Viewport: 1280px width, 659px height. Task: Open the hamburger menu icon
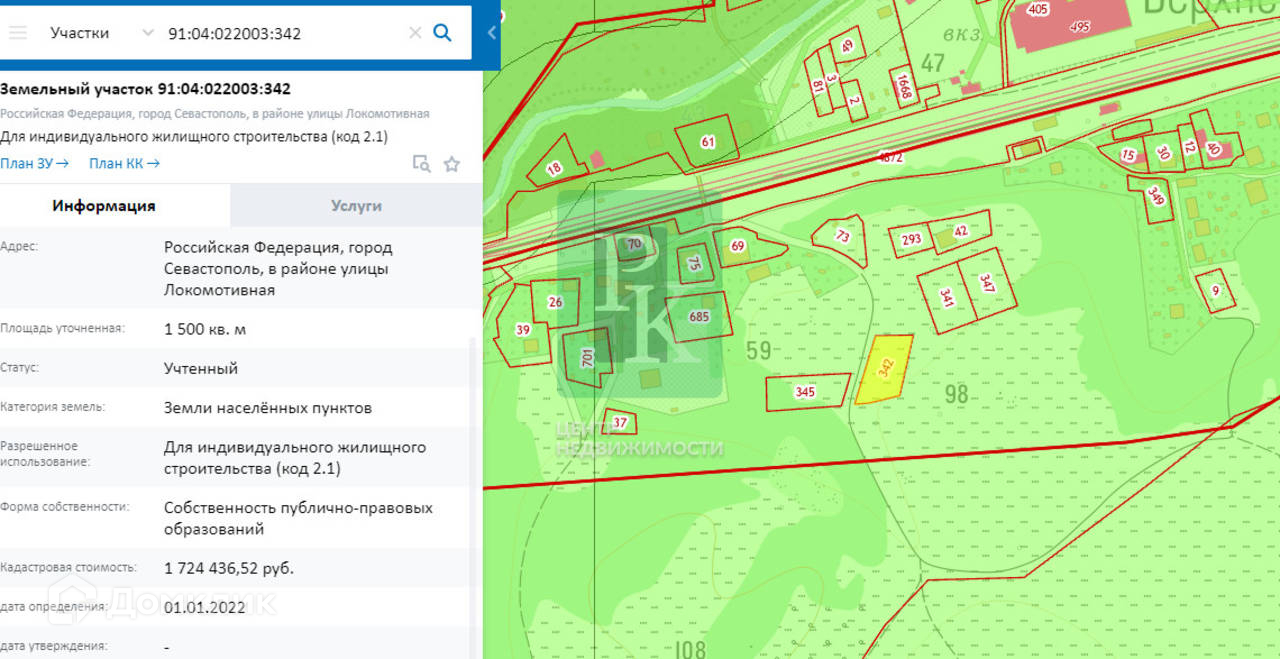[18, 33]
